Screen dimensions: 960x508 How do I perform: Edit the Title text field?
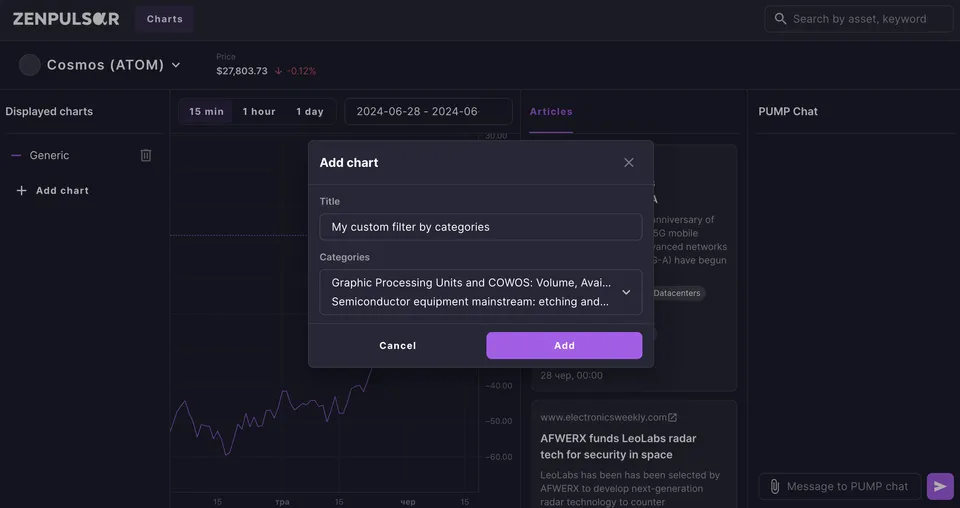[481, 227]
